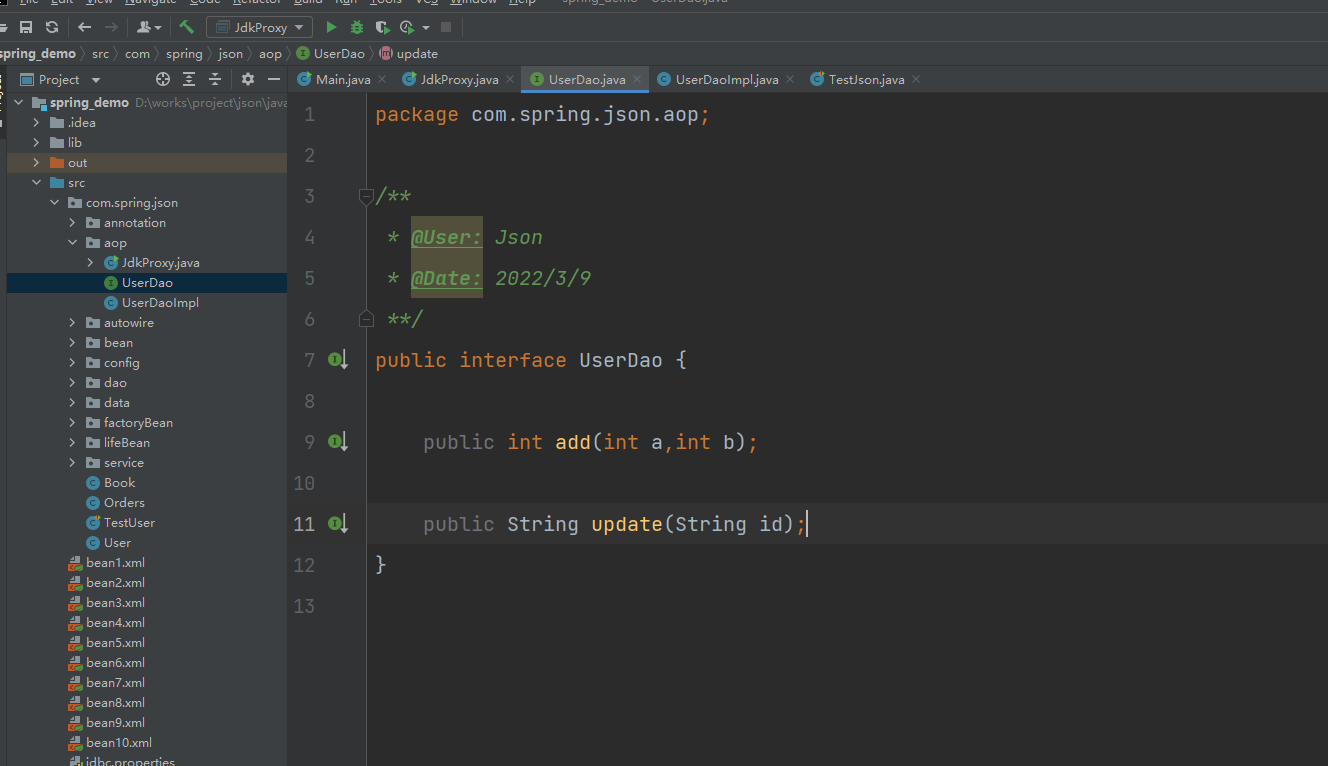The image size is (1328, 766).
Task: Expand the autowire package
Action: (73, 322)
